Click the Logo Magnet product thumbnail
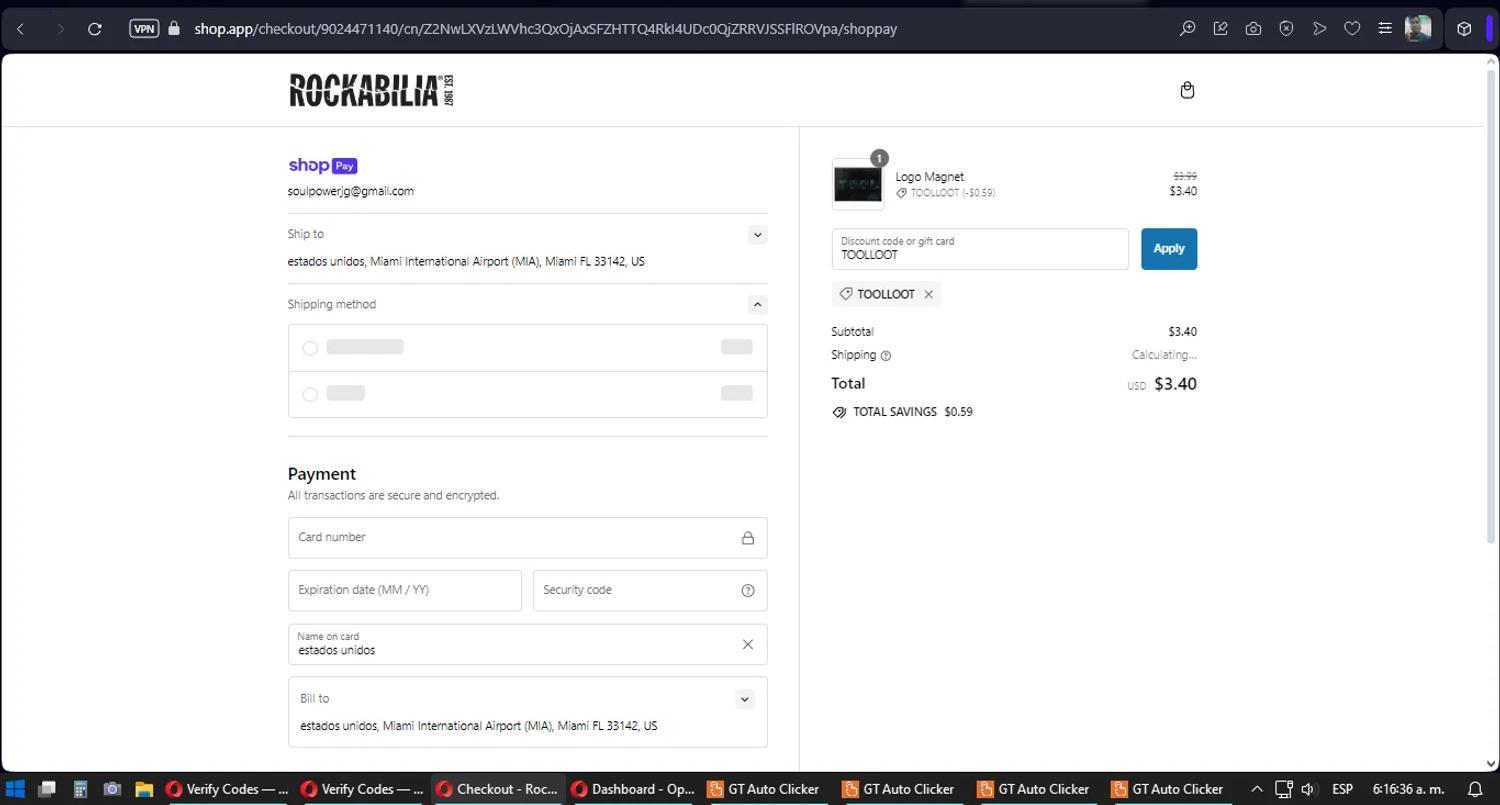Viewport: 1500px width, 805px height. click(858, 184)
